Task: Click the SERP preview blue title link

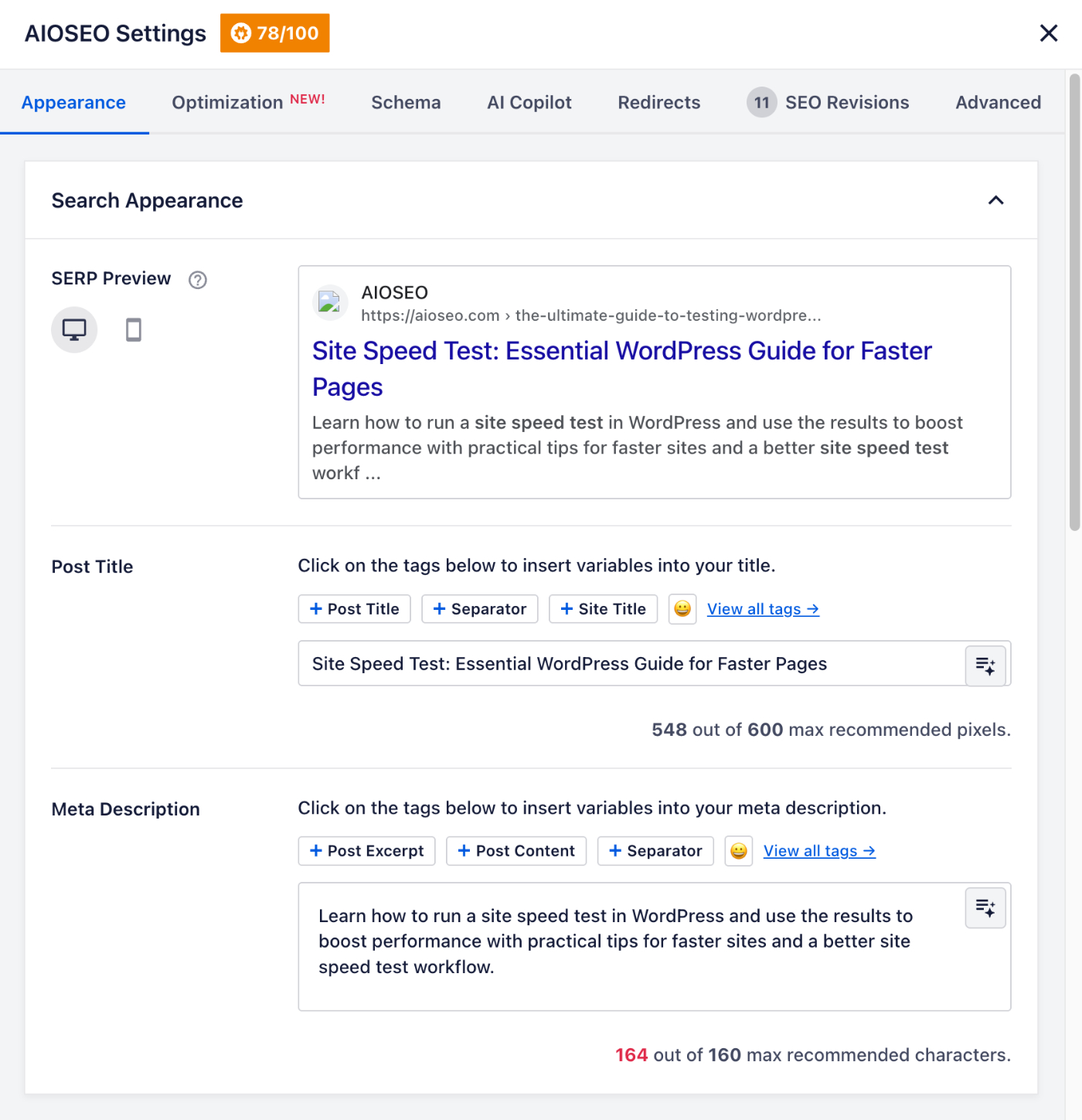Action: tap(622, 369)
